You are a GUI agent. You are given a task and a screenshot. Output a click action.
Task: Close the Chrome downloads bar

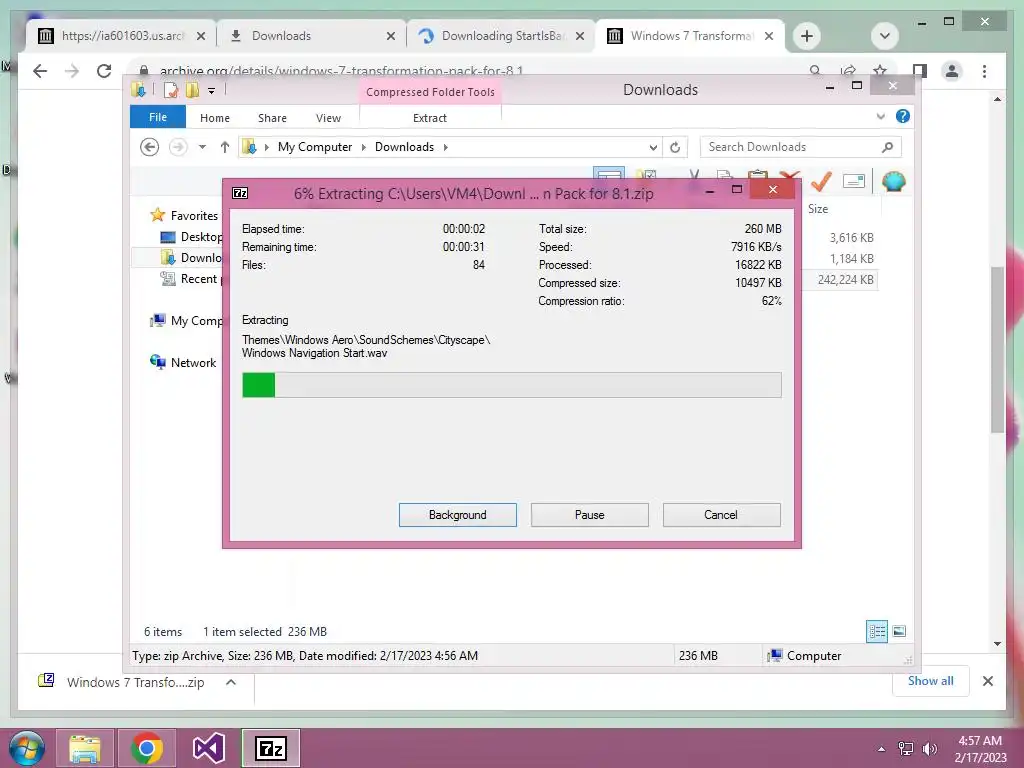click(988, 681)
